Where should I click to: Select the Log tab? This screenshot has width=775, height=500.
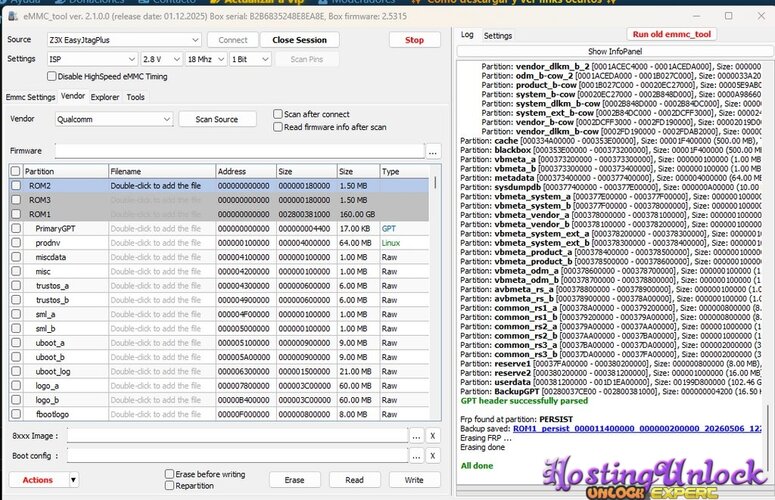[x=467, y=35]
